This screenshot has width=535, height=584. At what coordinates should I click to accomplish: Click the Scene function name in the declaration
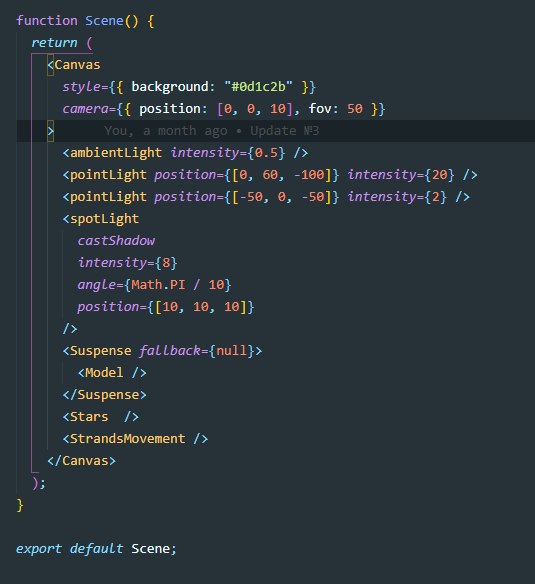[x=104, y=20]
